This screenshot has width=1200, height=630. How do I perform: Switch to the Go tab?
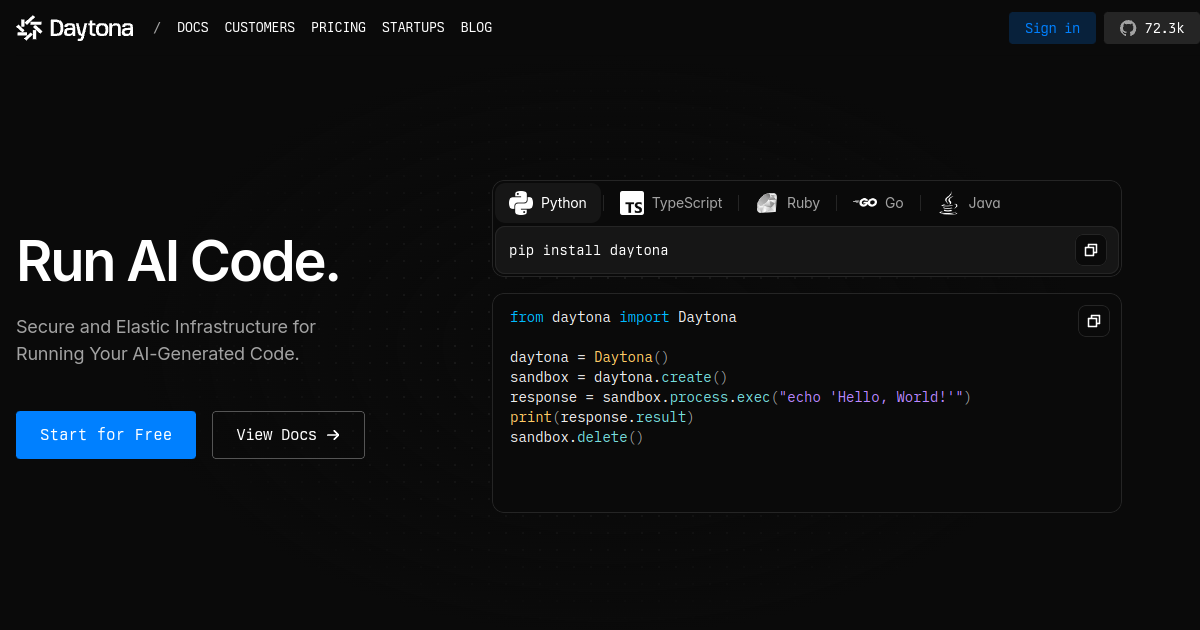coord(878,203)
